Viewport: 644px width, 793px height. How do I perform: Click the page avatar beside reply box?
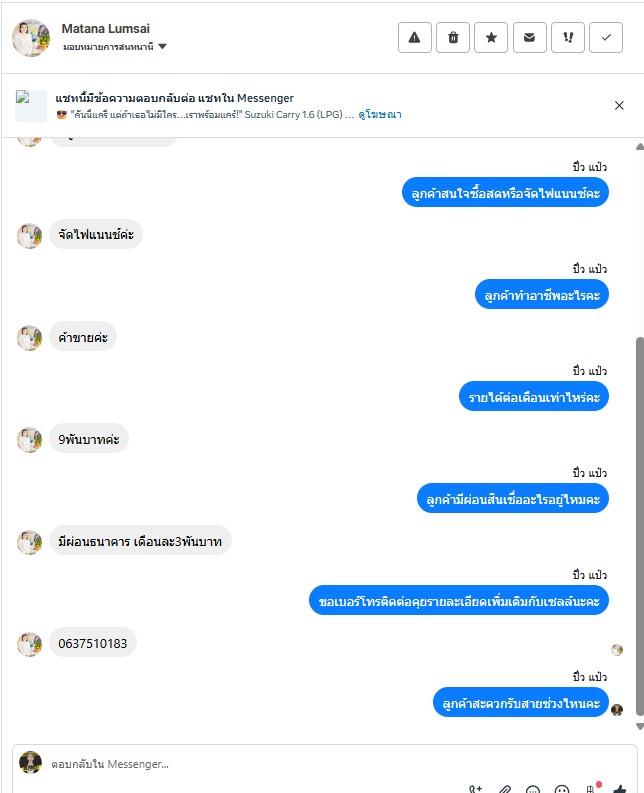pyautogui.click(x=30, y=763)
